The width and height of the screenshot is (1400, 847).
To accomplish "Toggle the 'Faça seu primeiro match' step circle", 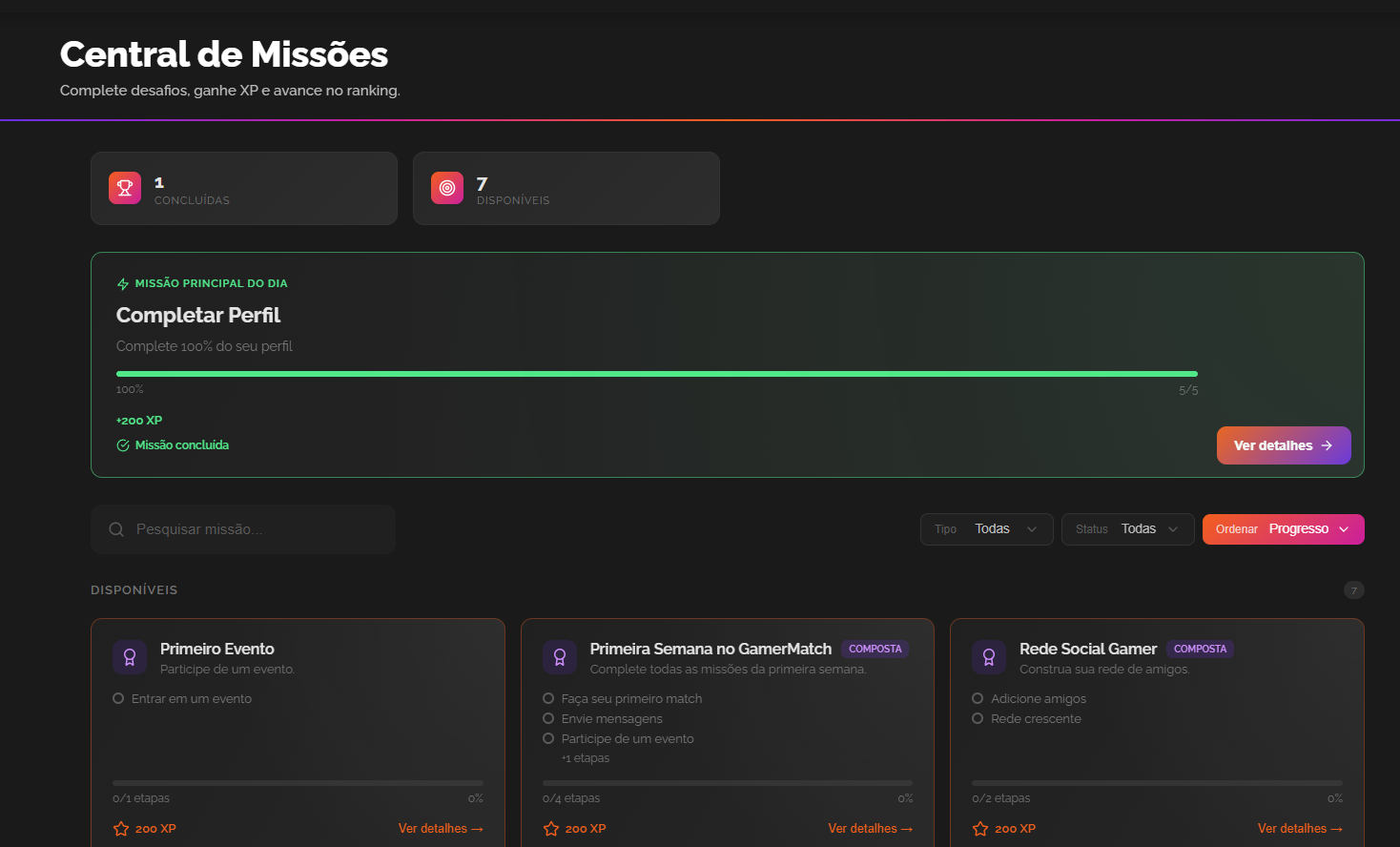I will [x=548, y=698].
